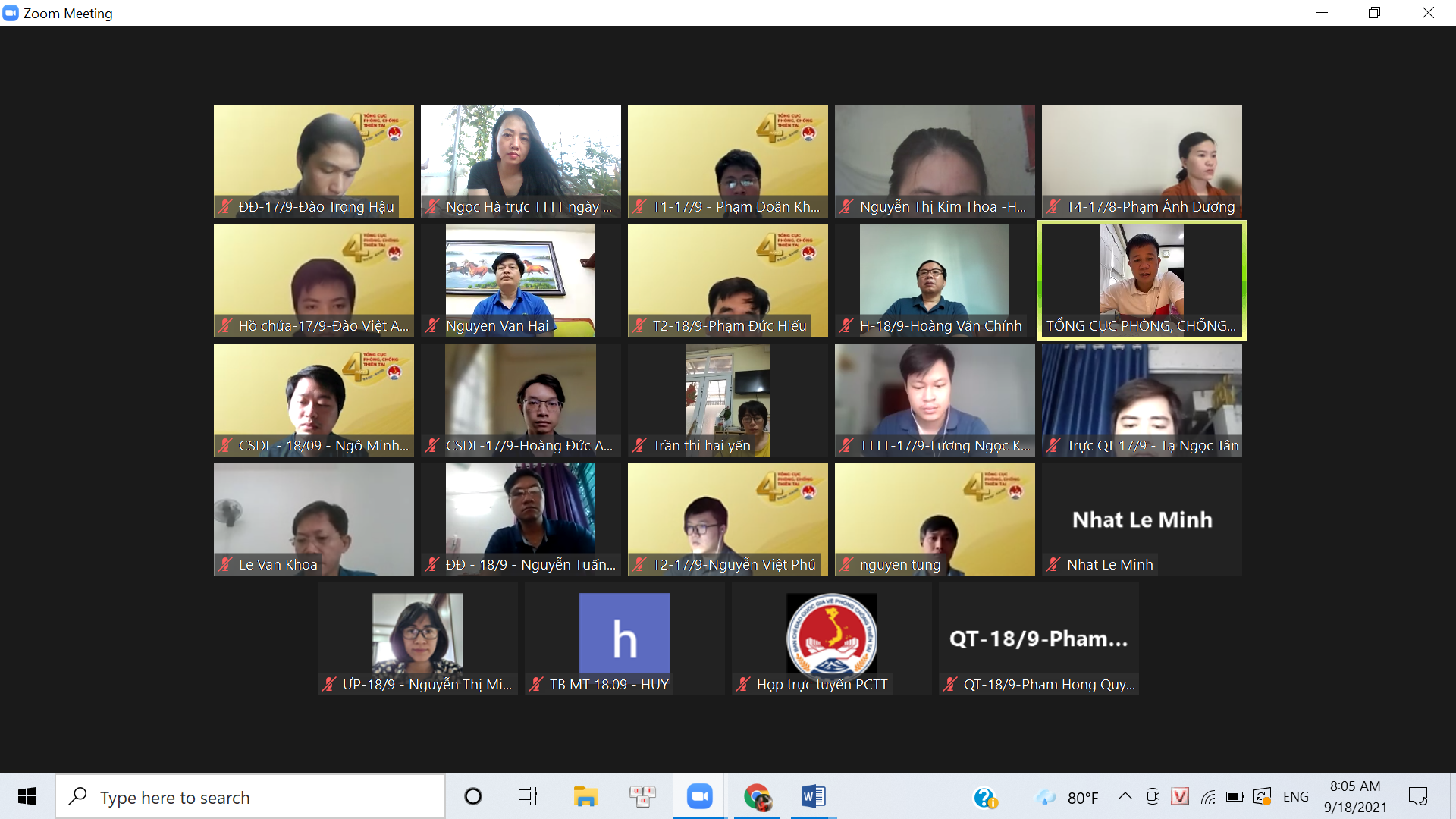
Task: Select the Nhat Le Minh participant tile
Action: tap(1142, 519)
